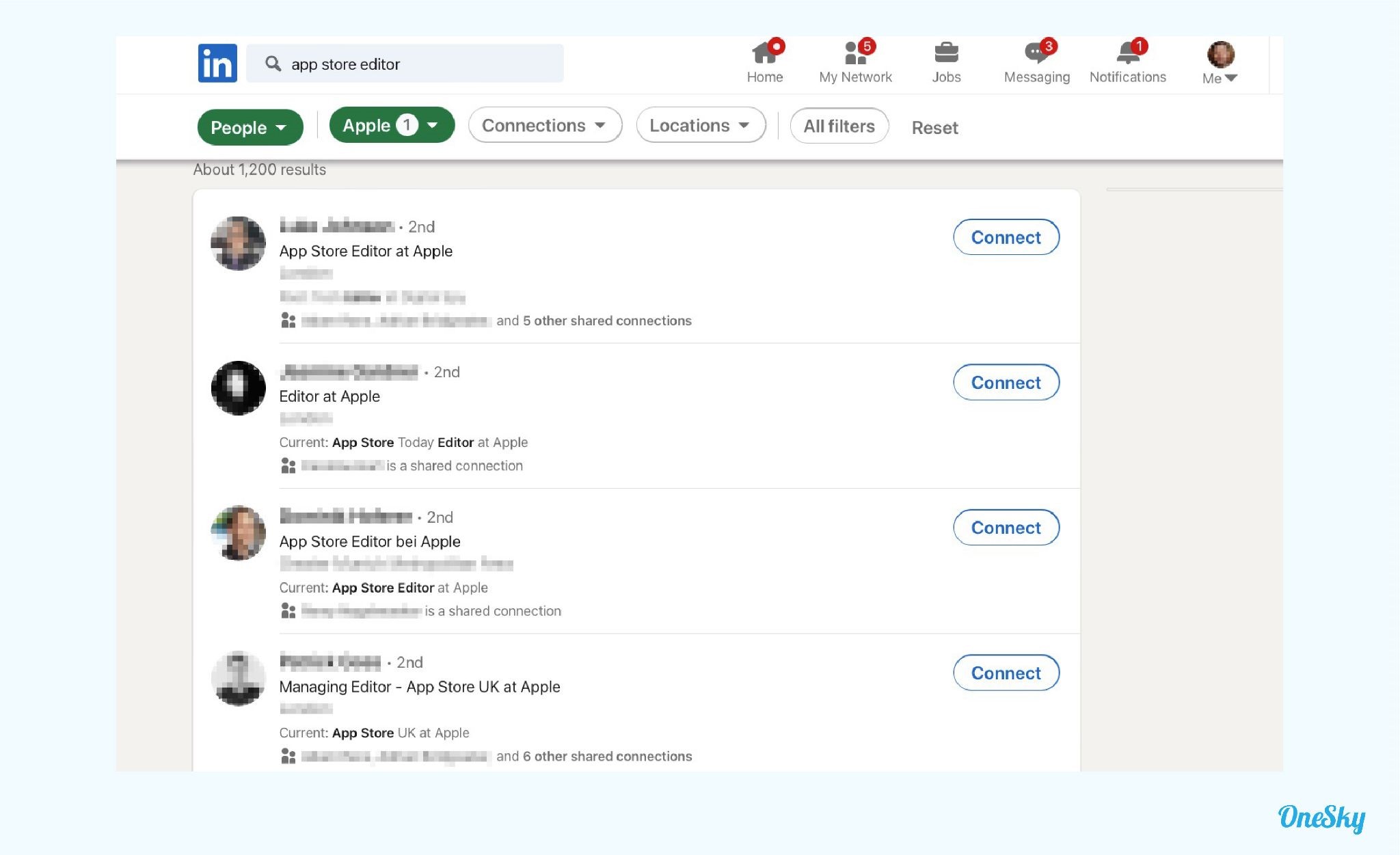
Task: Open blurred name of Managing Editor result
Action: click(330, 661)
